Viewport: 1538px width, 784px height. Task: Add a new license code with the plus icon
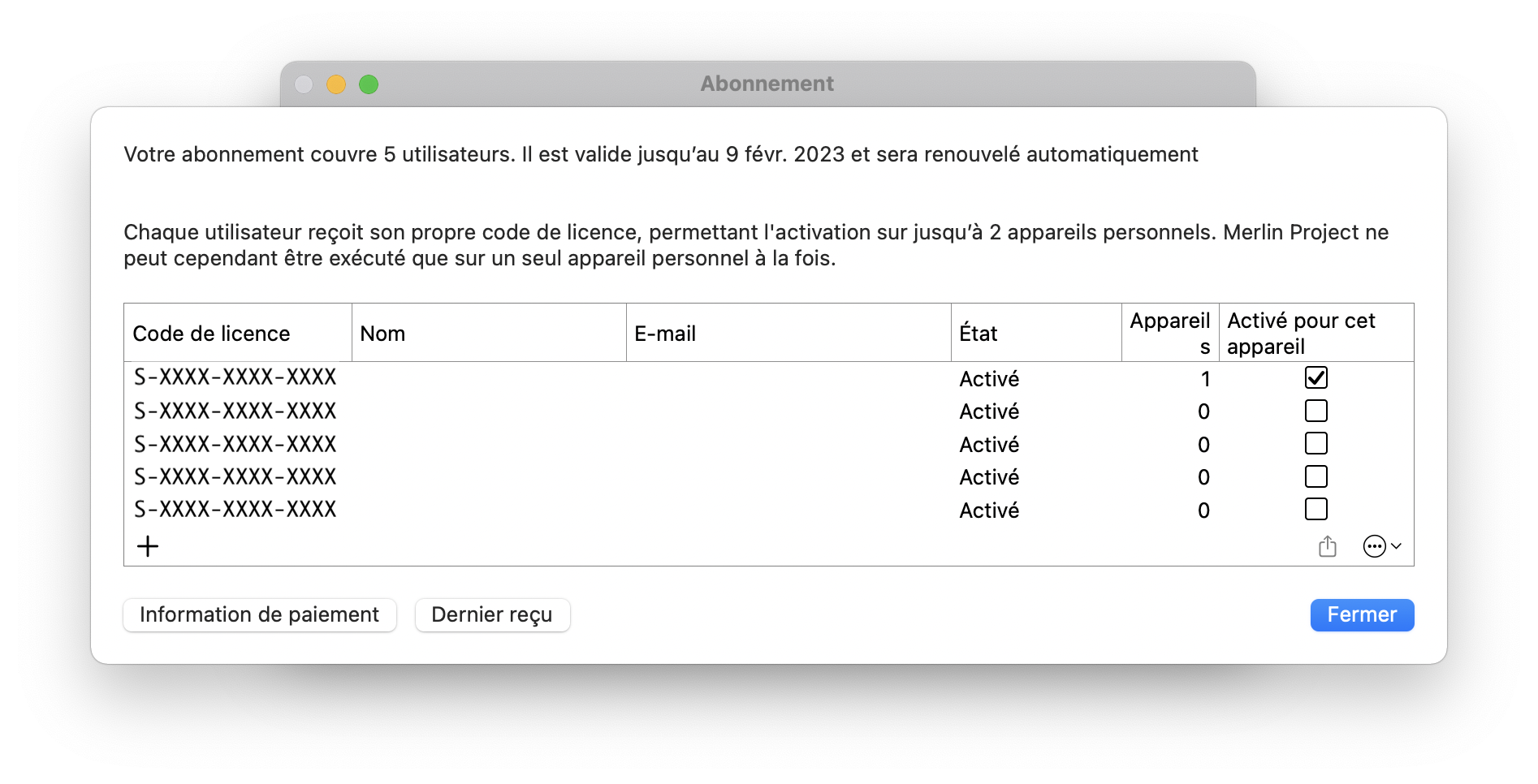click(147, 545)
